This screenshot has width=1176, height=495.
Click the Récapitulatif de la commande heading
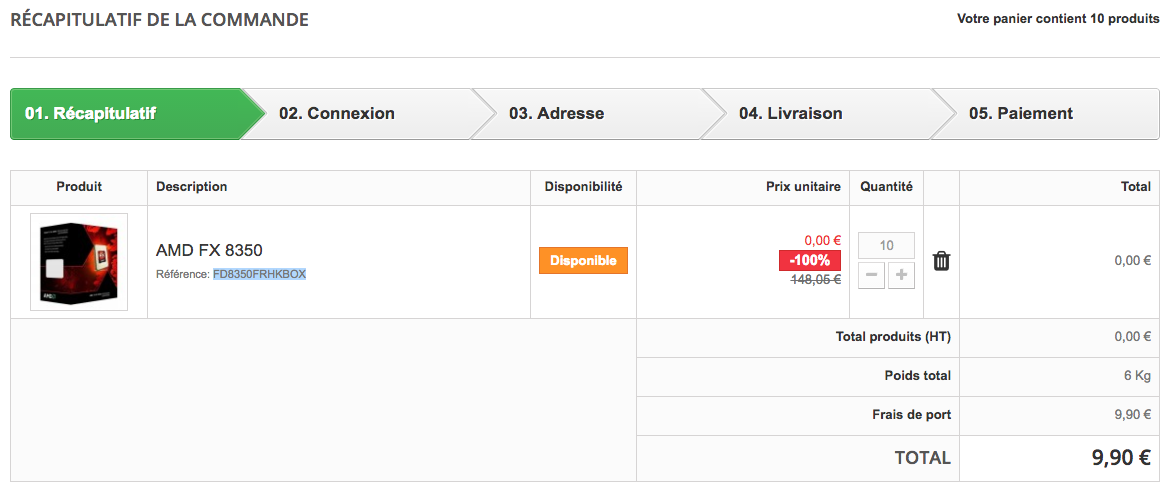160,20
